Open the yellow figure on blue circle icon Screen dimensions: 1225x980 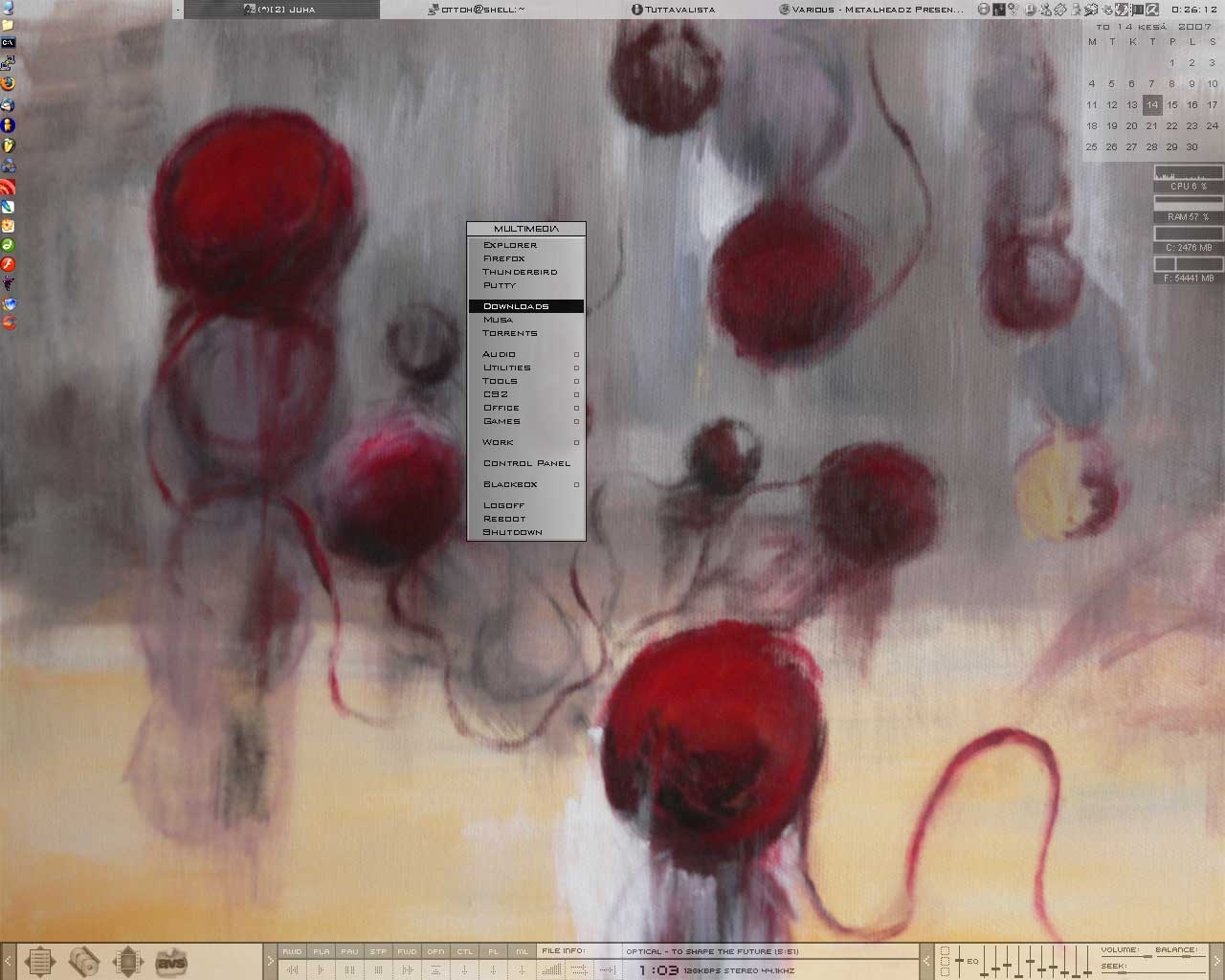[x=8, y=125]
